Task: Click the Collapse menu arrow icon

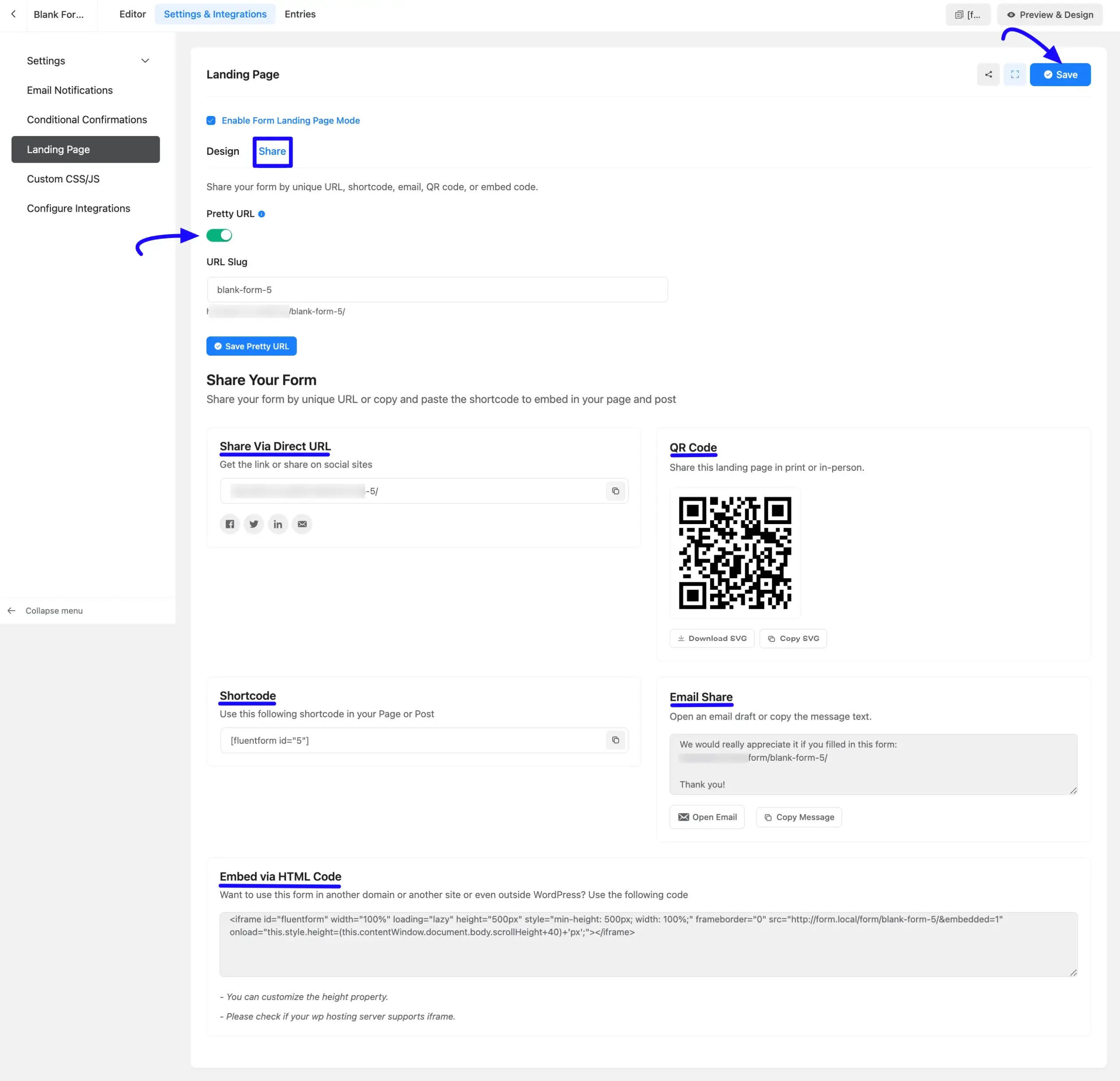Action: click(11, 611)
